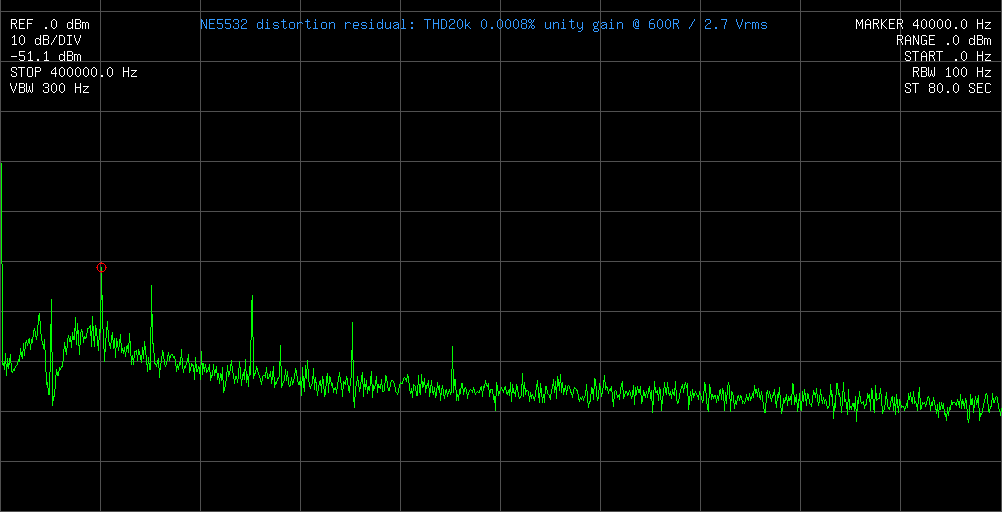Click the RBW 100 Hz setting
Viewport: 1002px width, 512px height.
(x=952, y=73)
